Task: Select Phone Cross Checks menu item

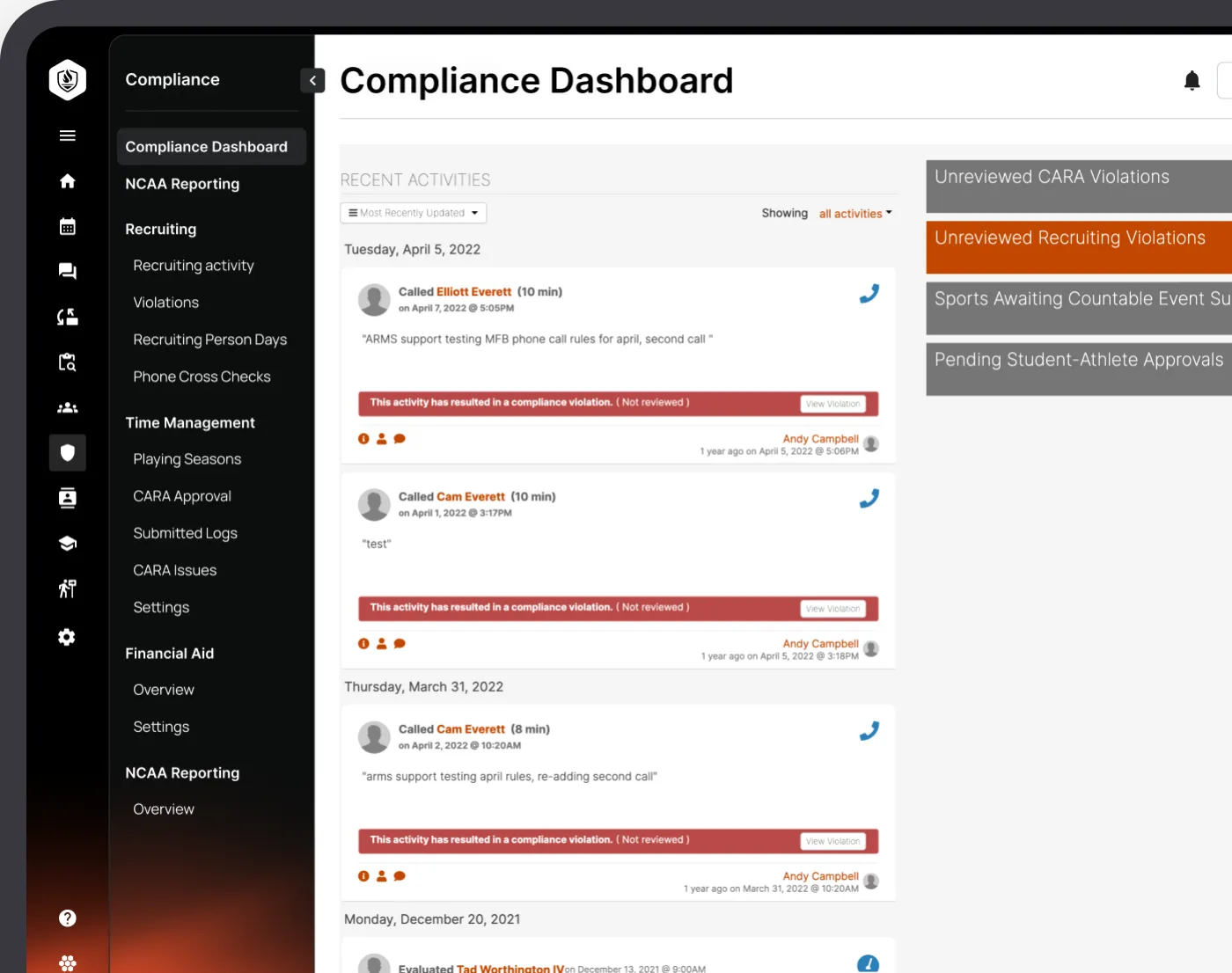Action: 202,377
